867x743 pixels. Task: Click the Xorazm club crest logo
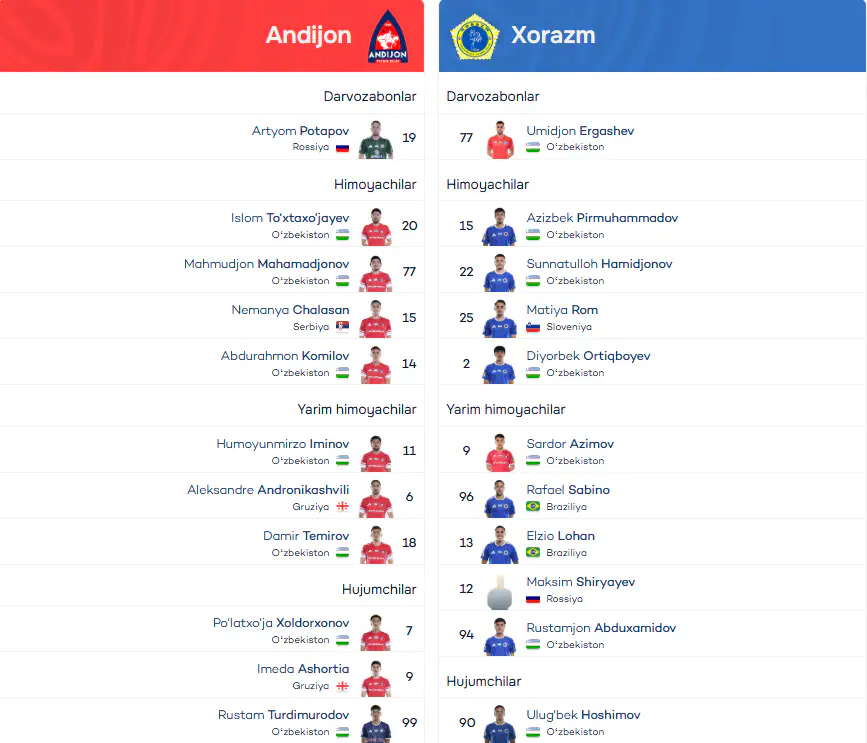click(x=475, y=36)
